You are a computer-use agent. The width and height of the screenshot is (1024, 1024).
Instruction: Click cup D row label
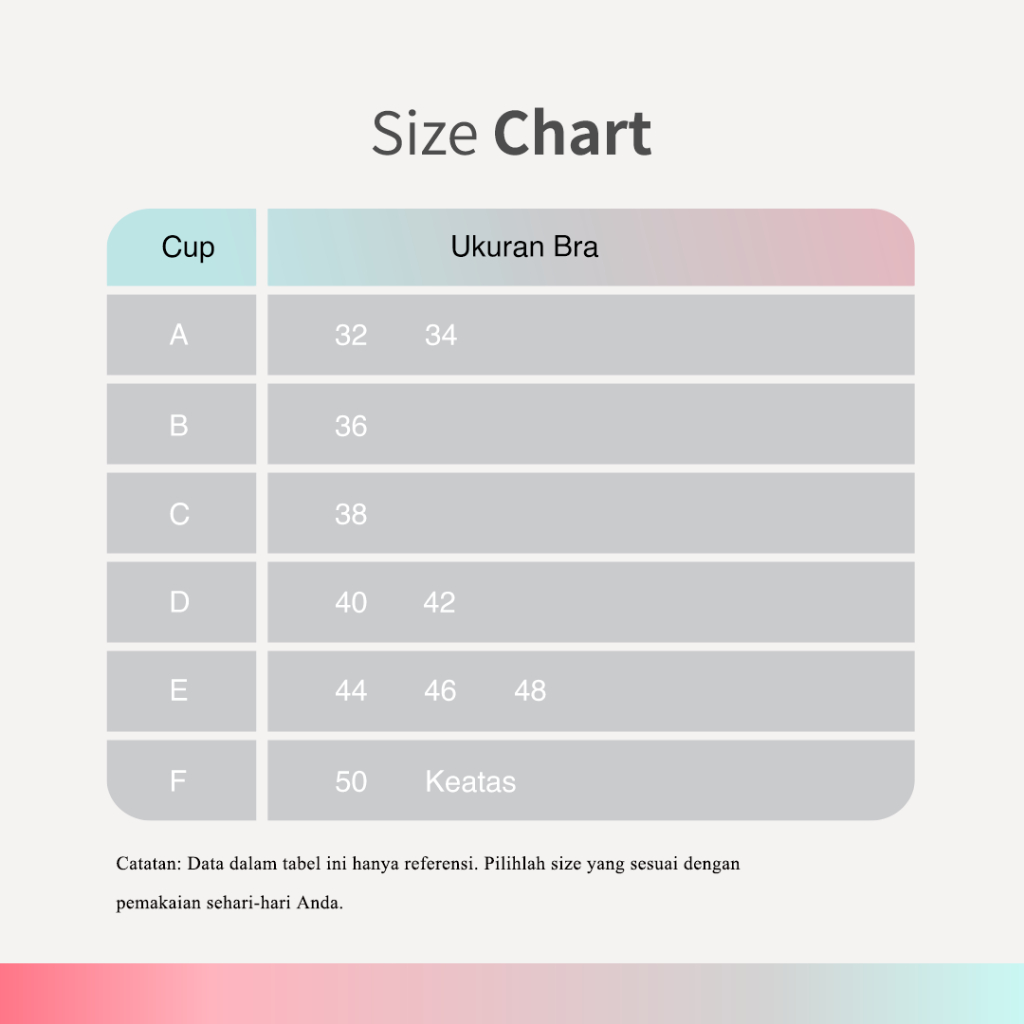tap(179, 602)
